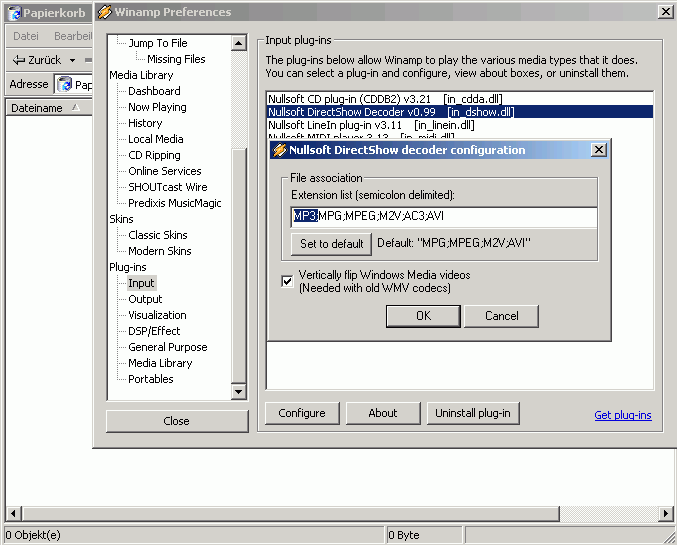Click the Papierkorb recycle bin title icon
Viewport: 677px width, 545px height.
pyautogui.click(x=15, y=13)
